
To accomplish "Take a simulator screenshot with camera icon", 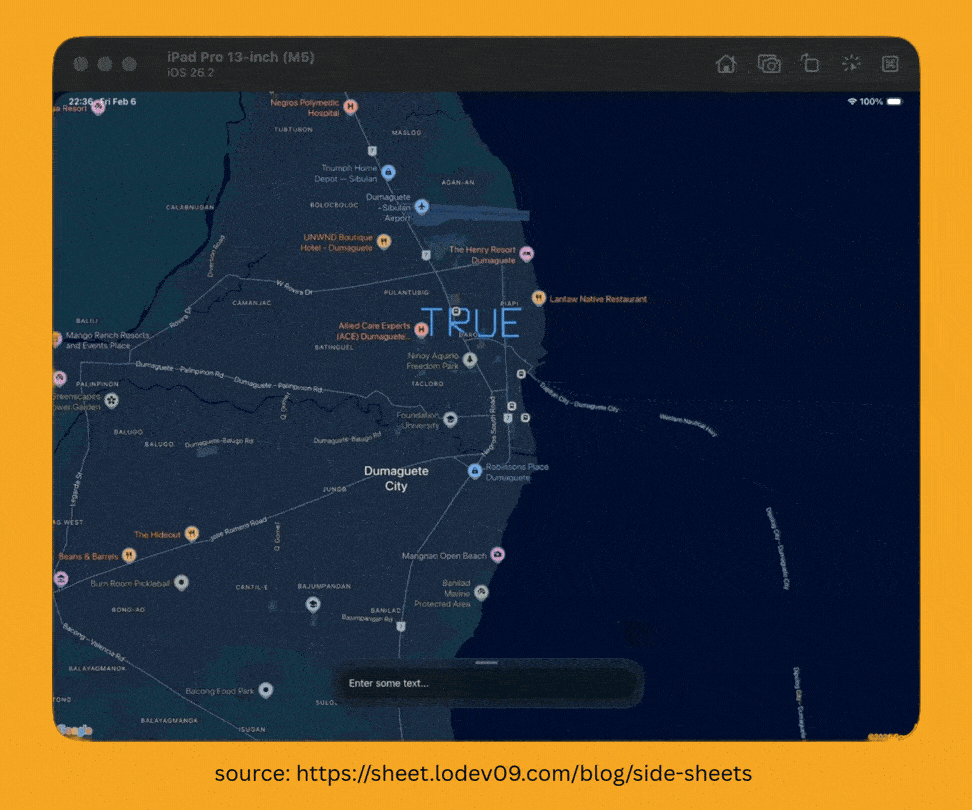I will (769, 64).
